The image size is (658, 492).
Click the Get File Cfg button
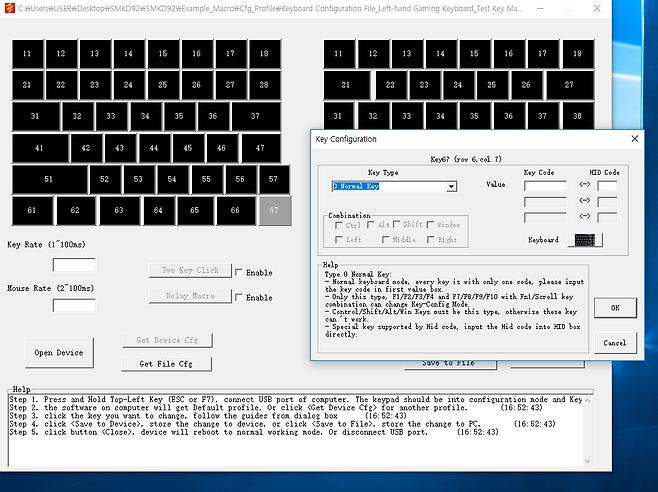click(166, 364)
